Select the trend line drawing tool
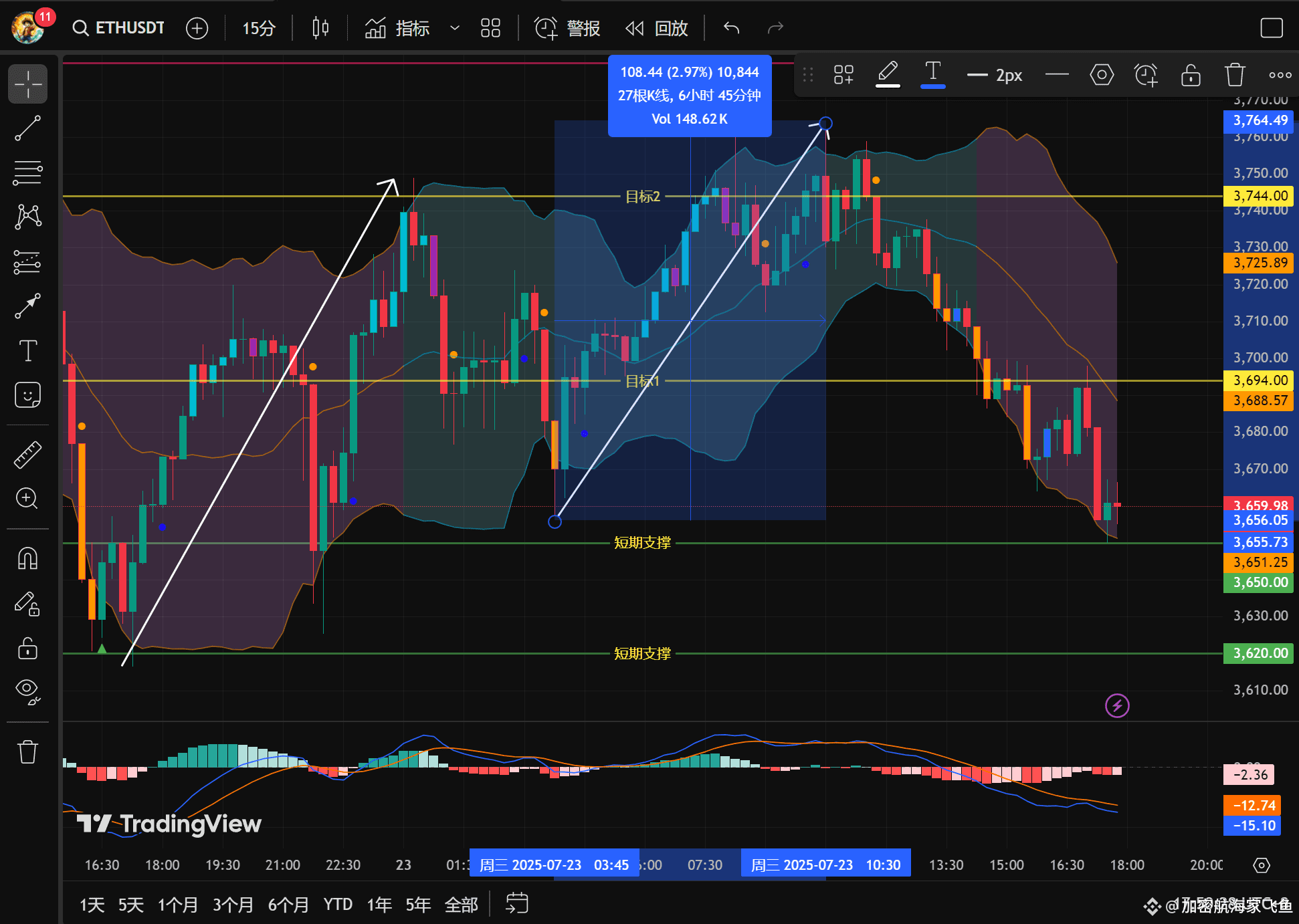The height and width of the screenshot is (924, 1299). point(27,128)
